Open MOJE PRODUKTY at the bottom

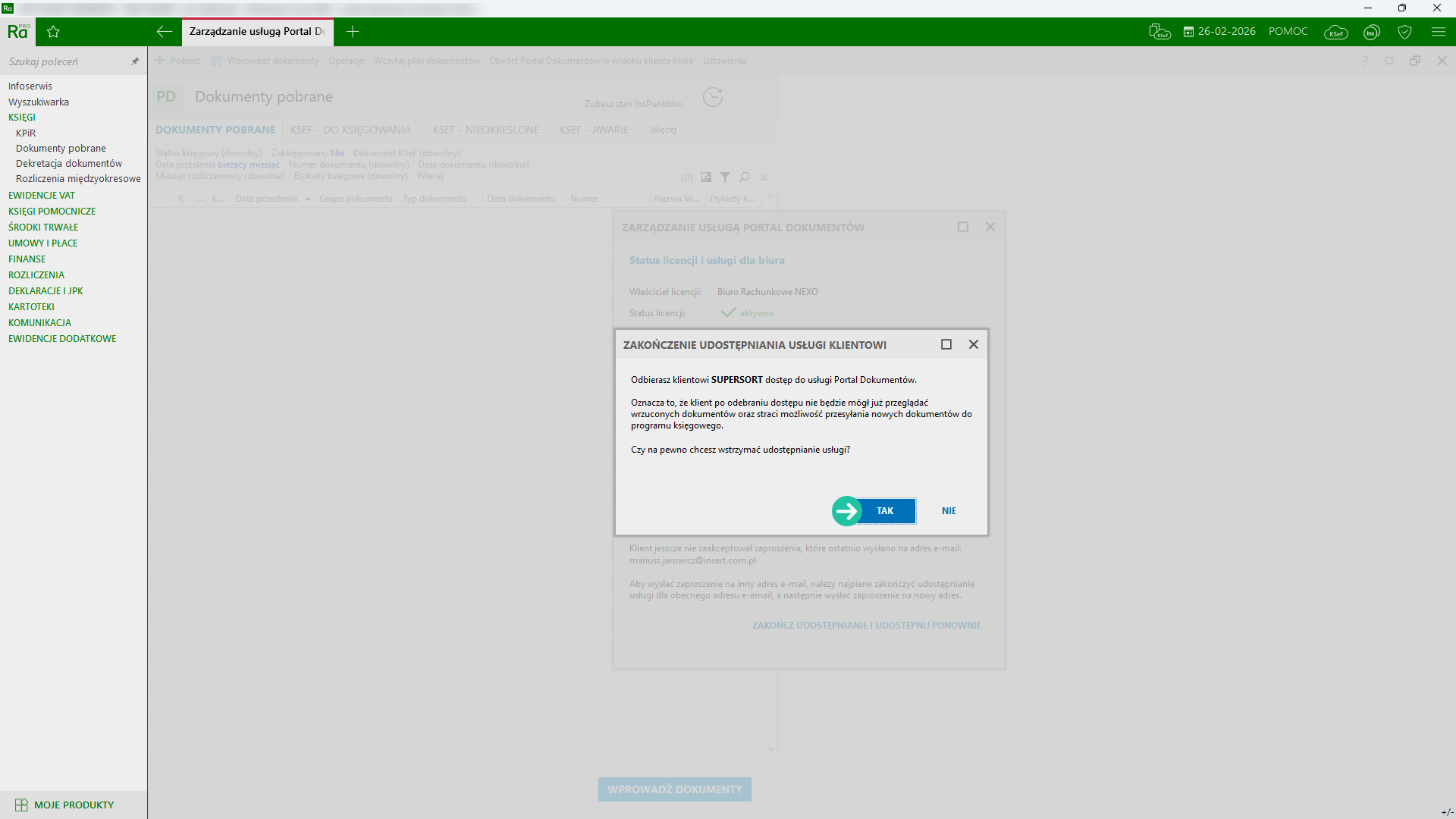[x=73, y=805]
